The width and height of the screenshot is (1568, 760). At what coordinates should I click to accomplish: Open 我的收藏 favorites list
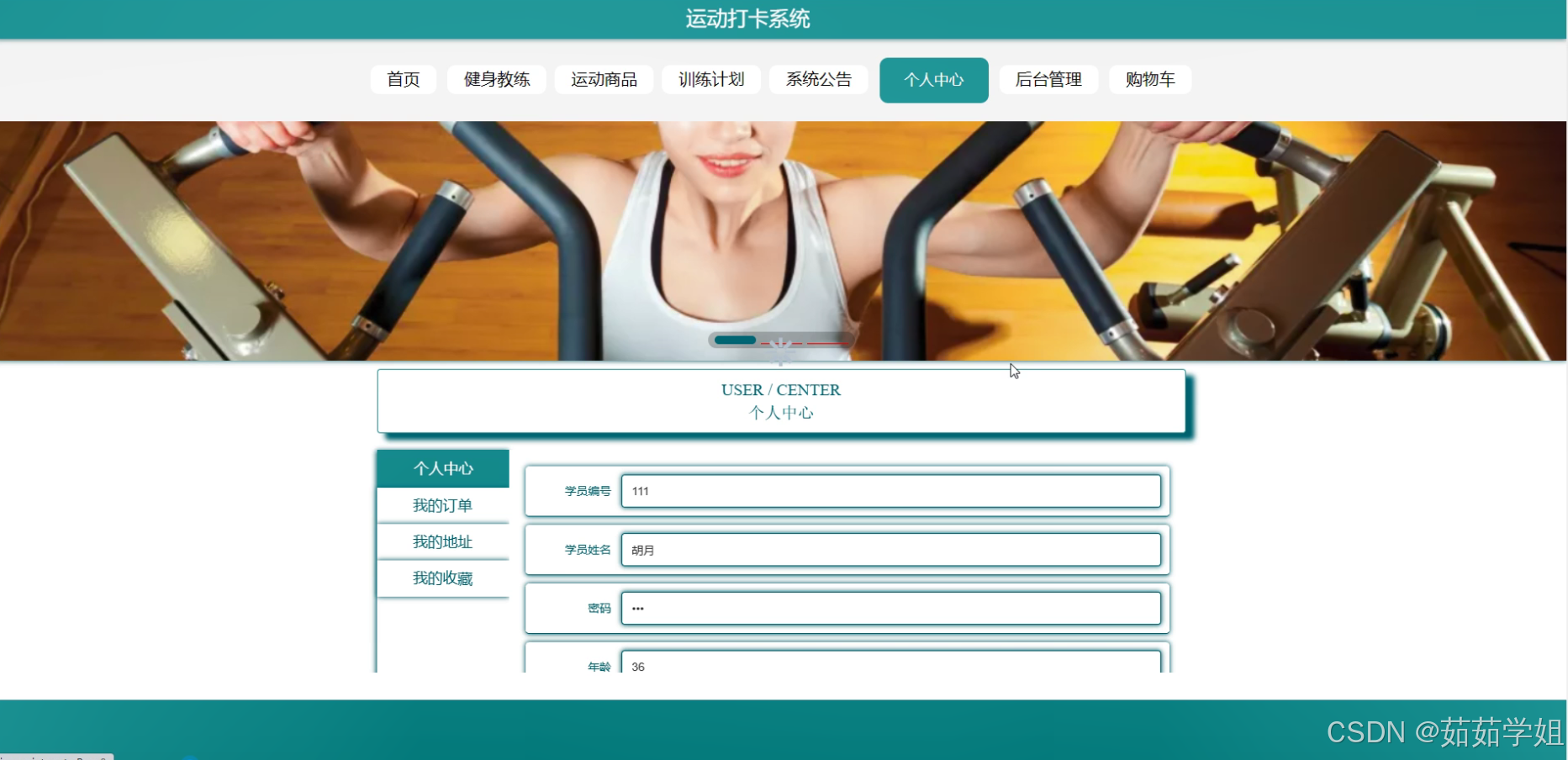point(442,578)
